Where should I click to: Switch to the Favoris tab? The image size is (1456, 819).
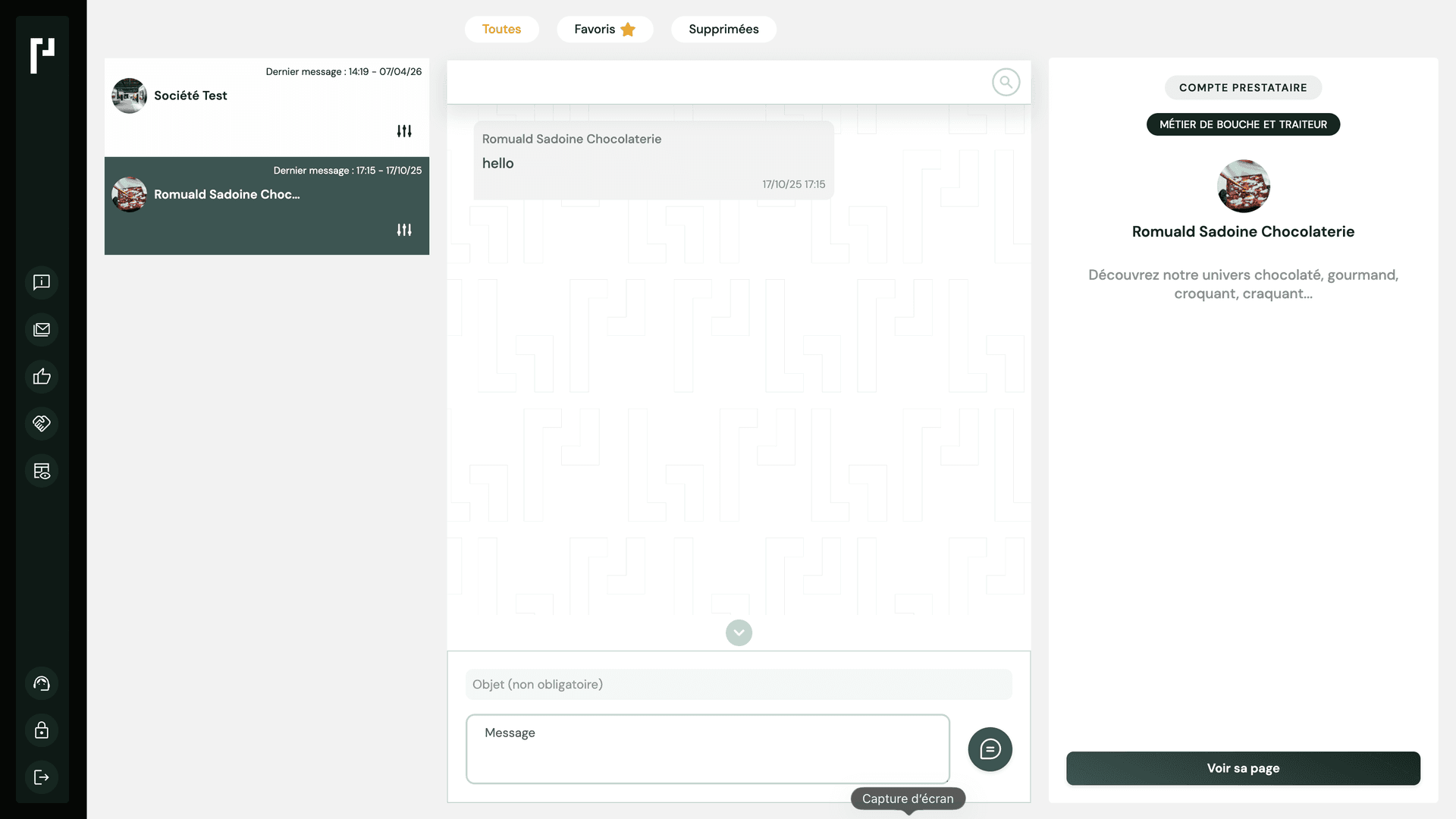coord(604,30)
